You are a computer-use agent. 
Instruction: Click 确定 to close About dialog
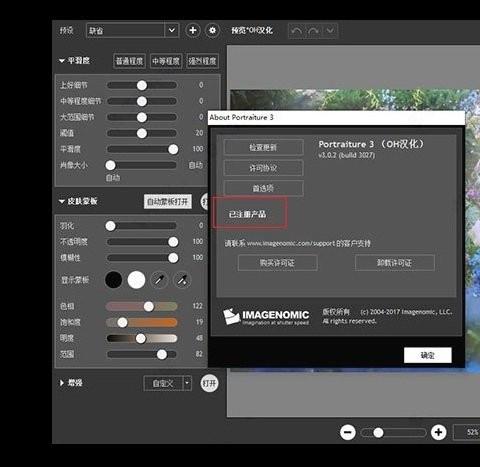(428, 355)
